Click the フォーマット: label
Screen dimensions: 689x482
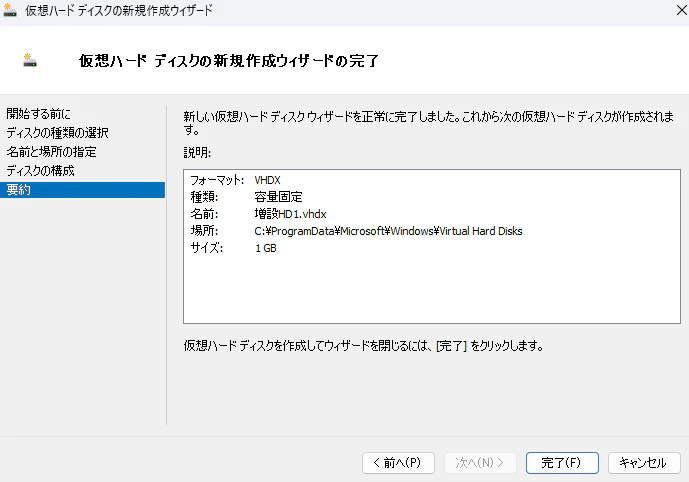point(217,180)
